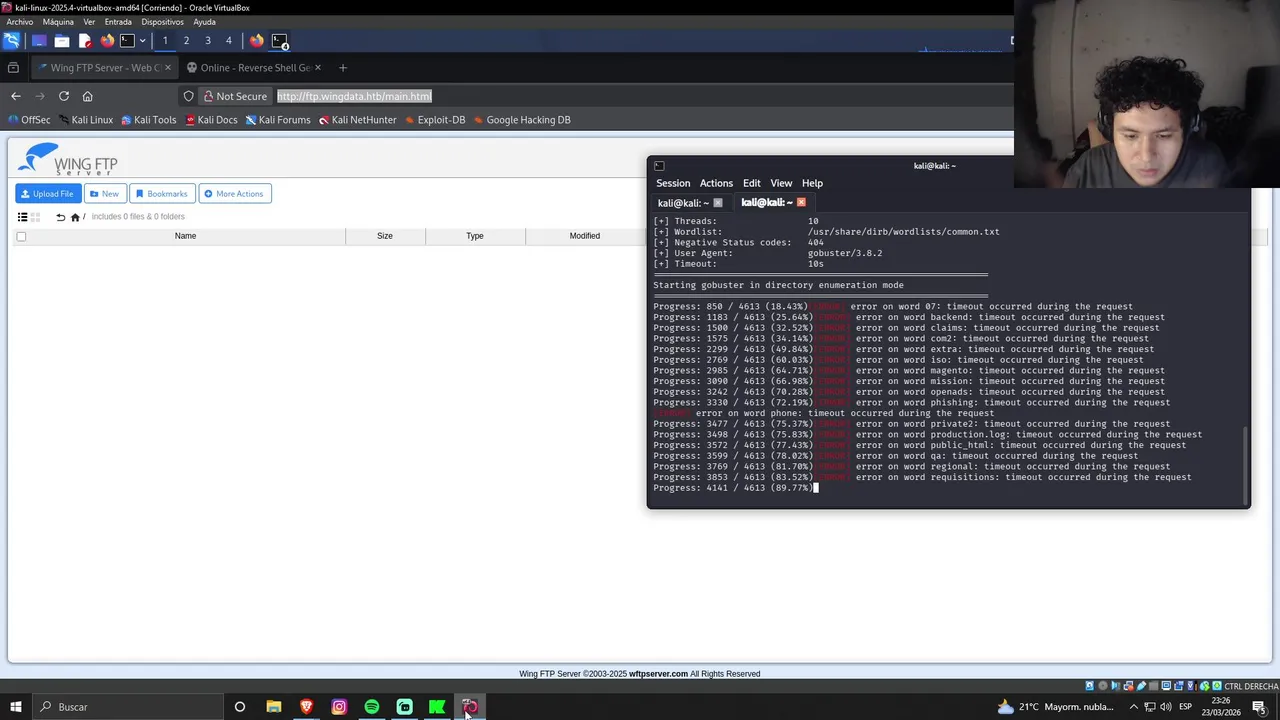Open the Kali Forums bookmark

278,120
